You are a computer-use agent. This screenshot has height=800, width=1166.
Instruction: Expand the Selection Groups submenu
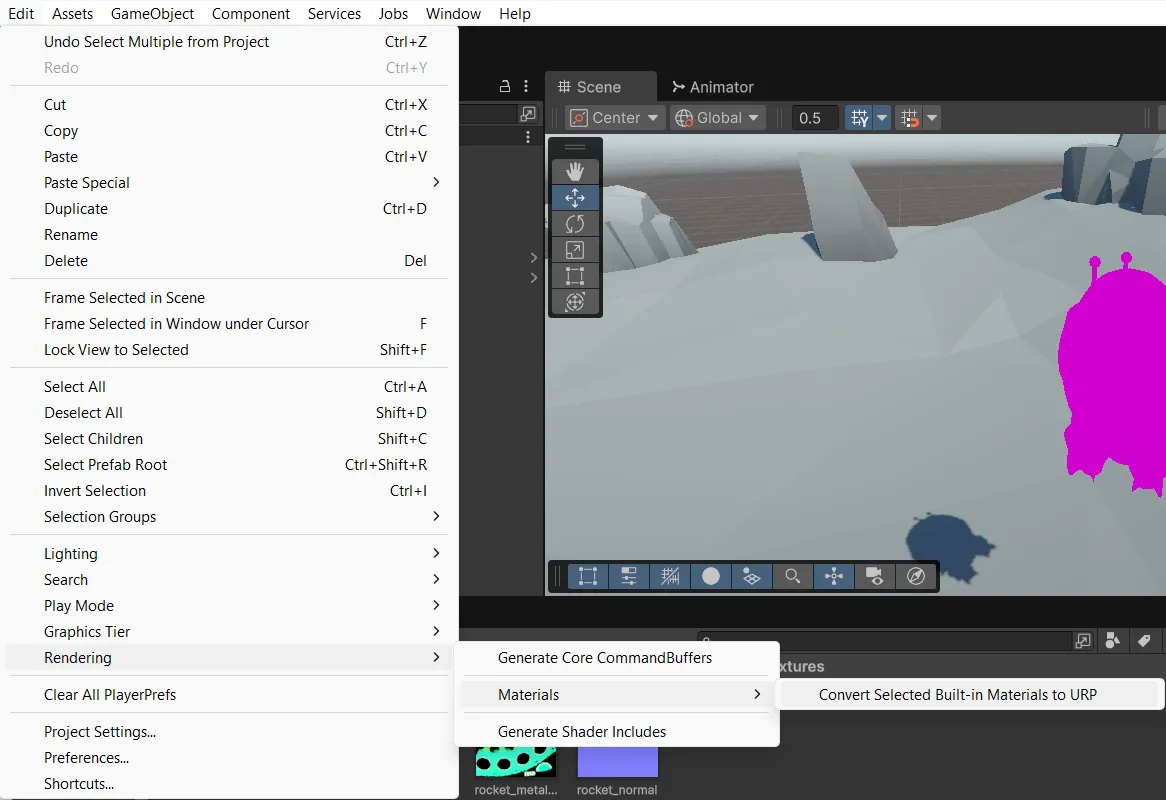(x=229, y=517)
